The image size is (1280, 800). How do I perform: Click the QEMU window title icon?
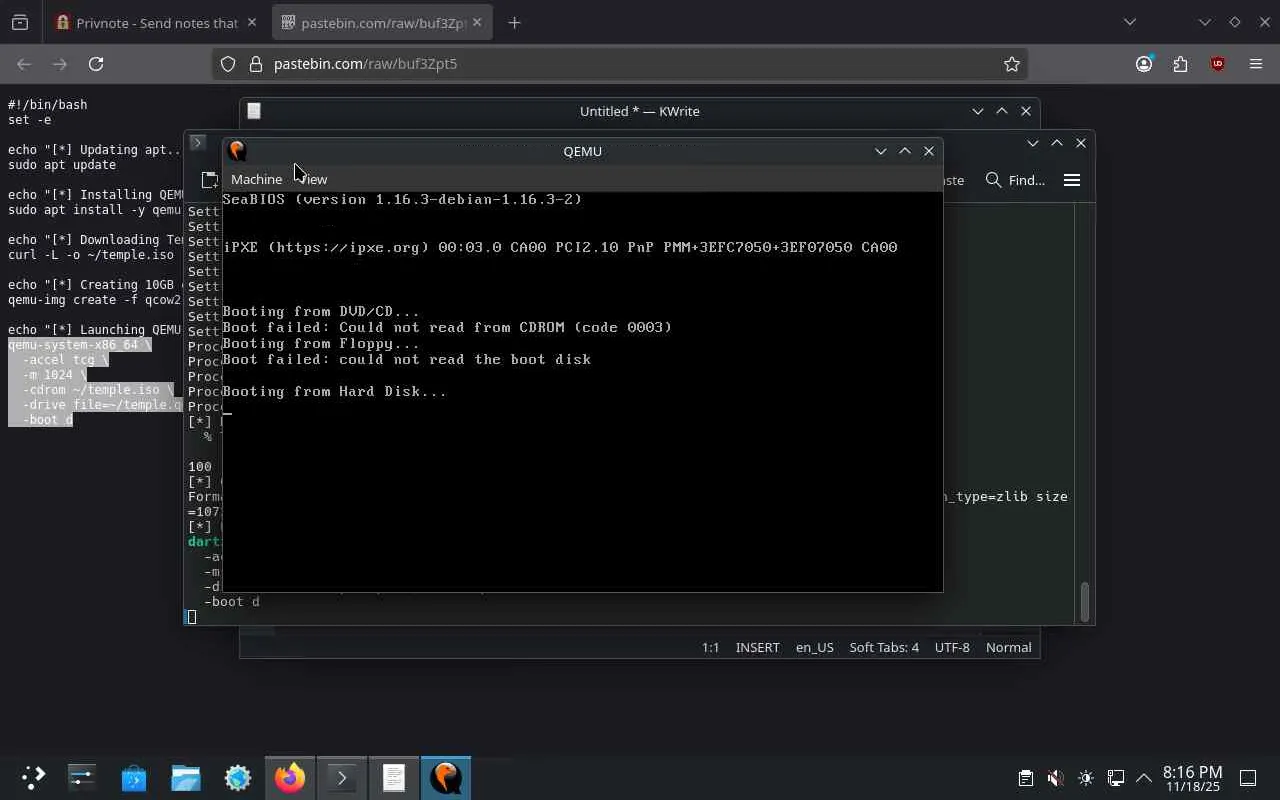point(237,151)
